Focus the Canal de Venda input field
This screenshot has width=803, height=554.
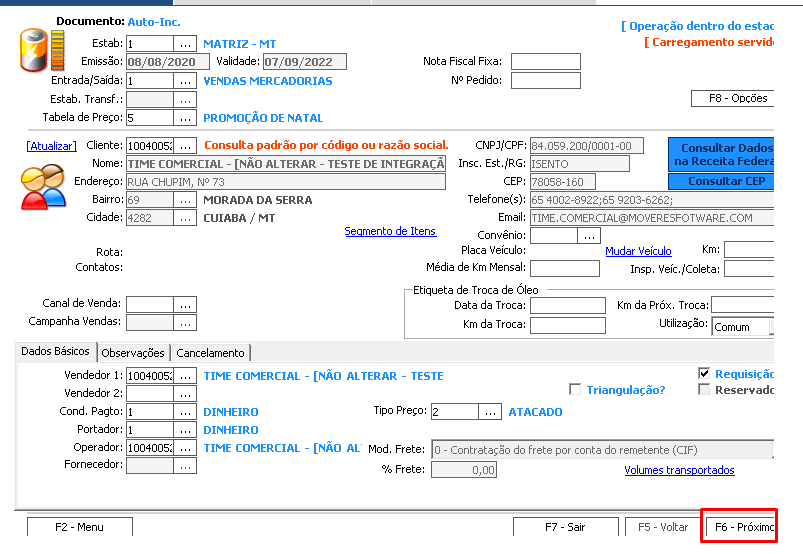150,304
